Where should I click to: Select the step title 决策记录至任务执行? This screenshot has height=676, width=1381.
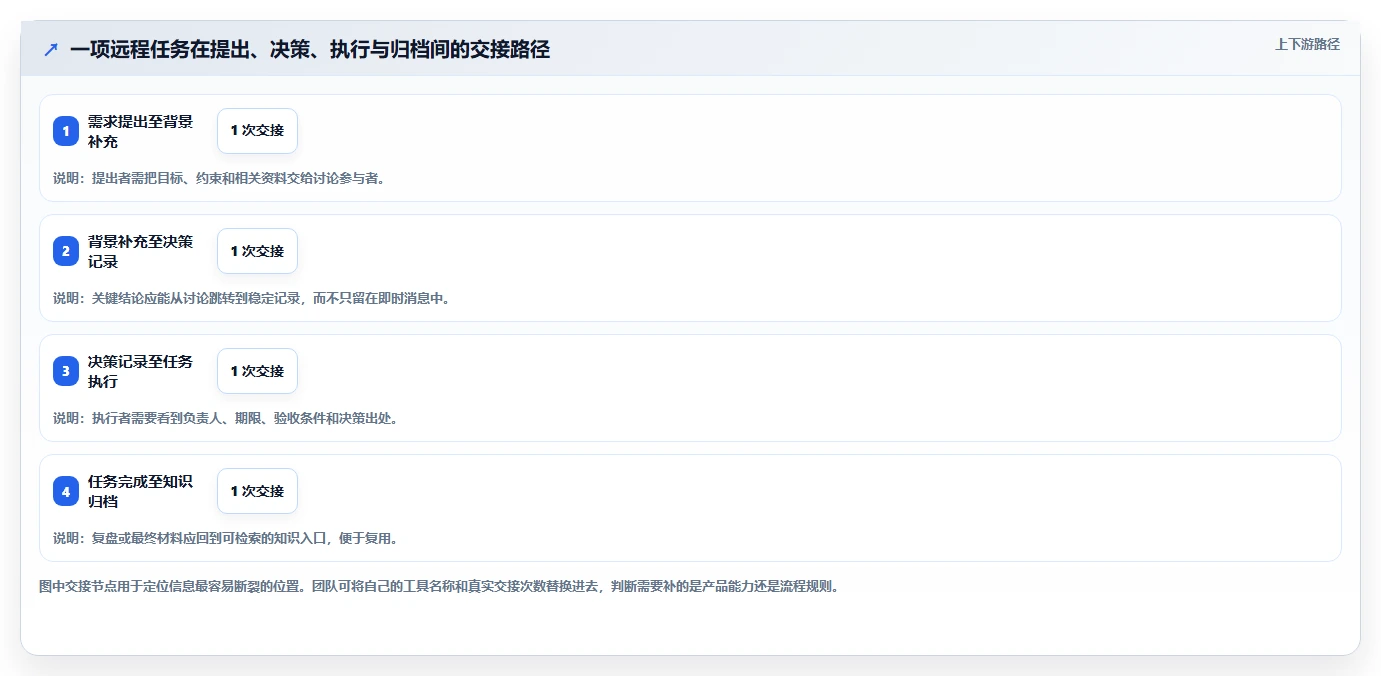click(141, 371)
